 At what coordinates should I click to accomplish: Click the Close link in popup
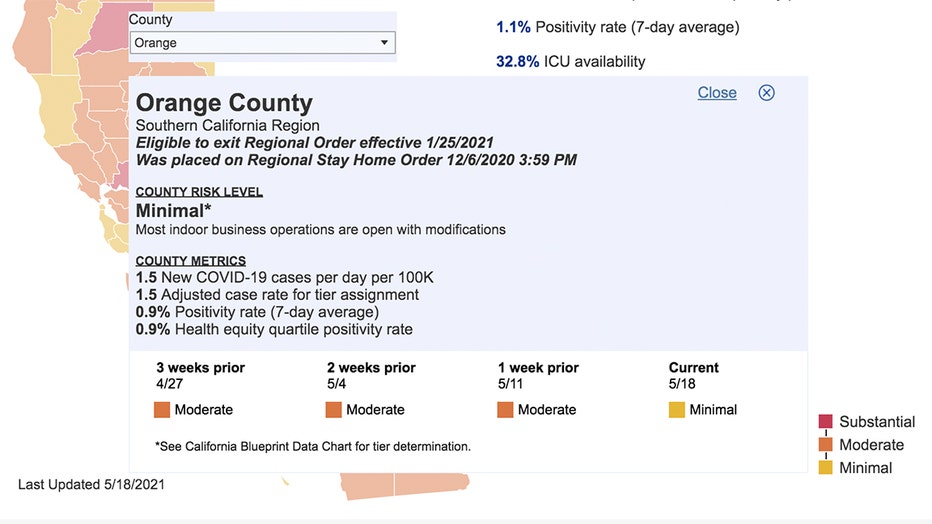tap(717, 93)
